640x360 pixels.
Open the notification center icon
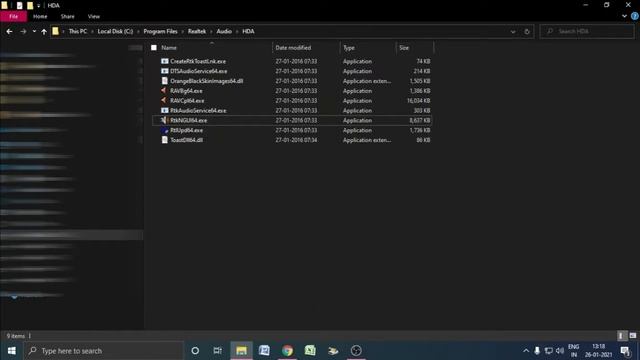pyautogui.click(x=625, y=351)
